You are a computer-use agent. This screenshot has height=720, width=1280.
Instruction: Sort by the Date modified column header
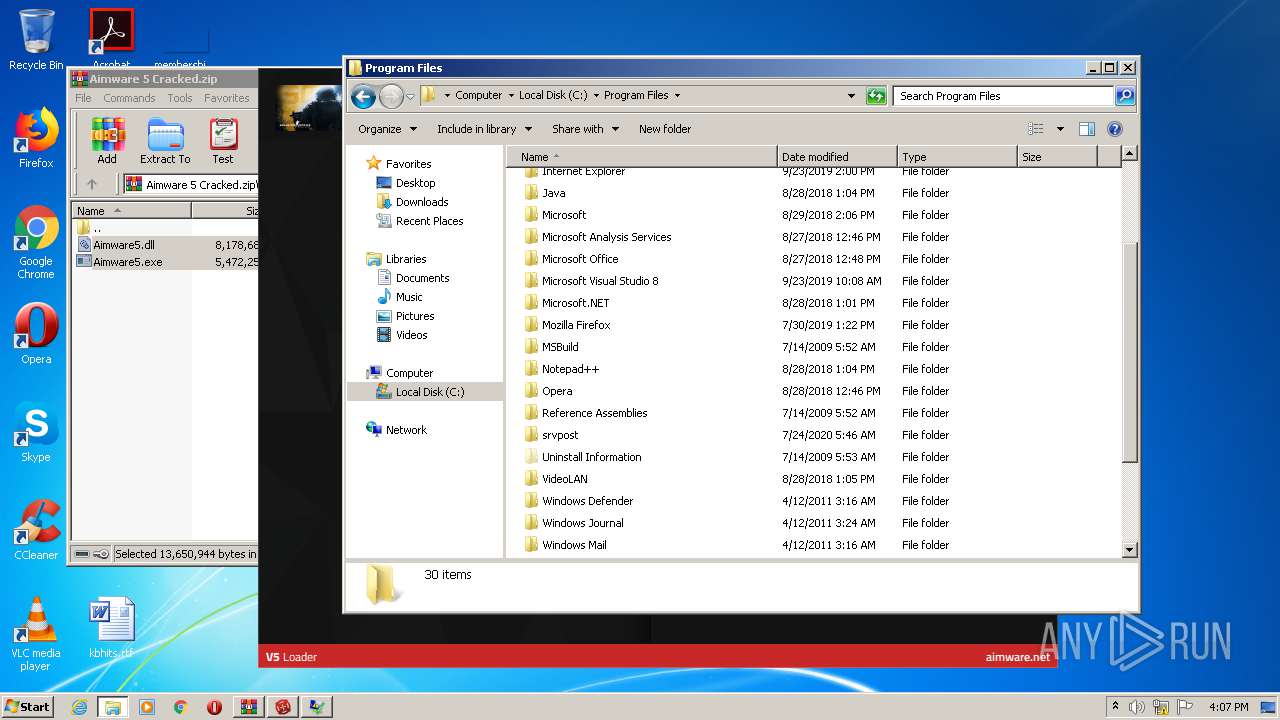(837, 157)
